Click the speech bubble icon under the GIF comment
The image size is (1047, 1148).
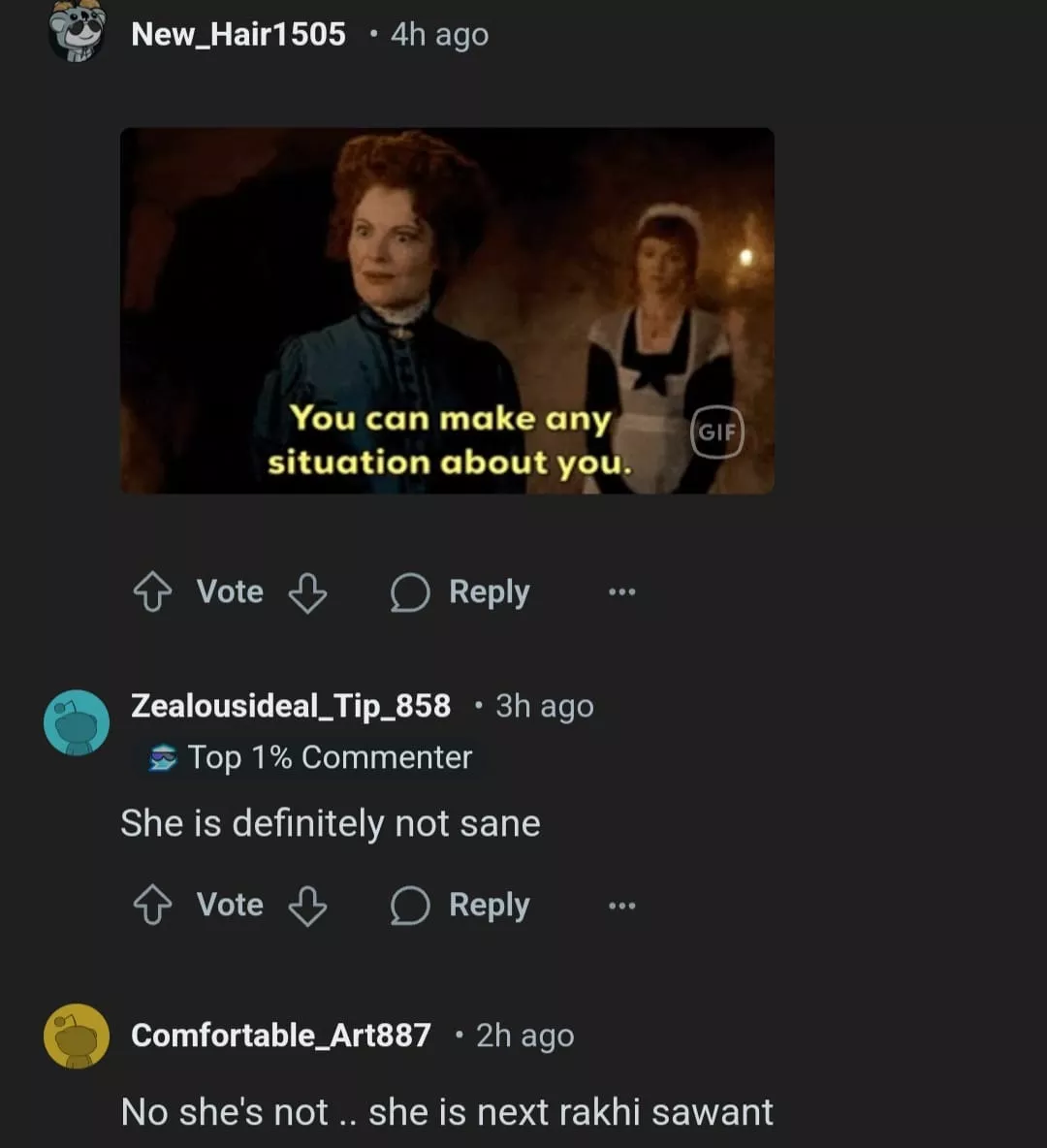[x=409, y=592]
